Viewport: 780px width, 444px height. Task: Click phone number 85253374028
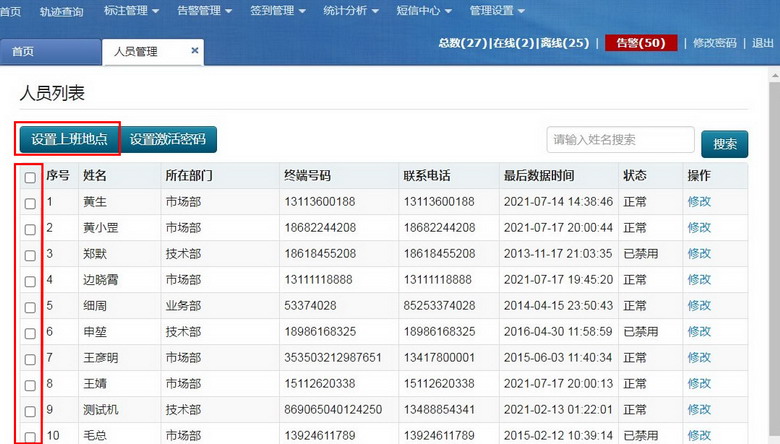pyautogui.click(x=439, y=305)
